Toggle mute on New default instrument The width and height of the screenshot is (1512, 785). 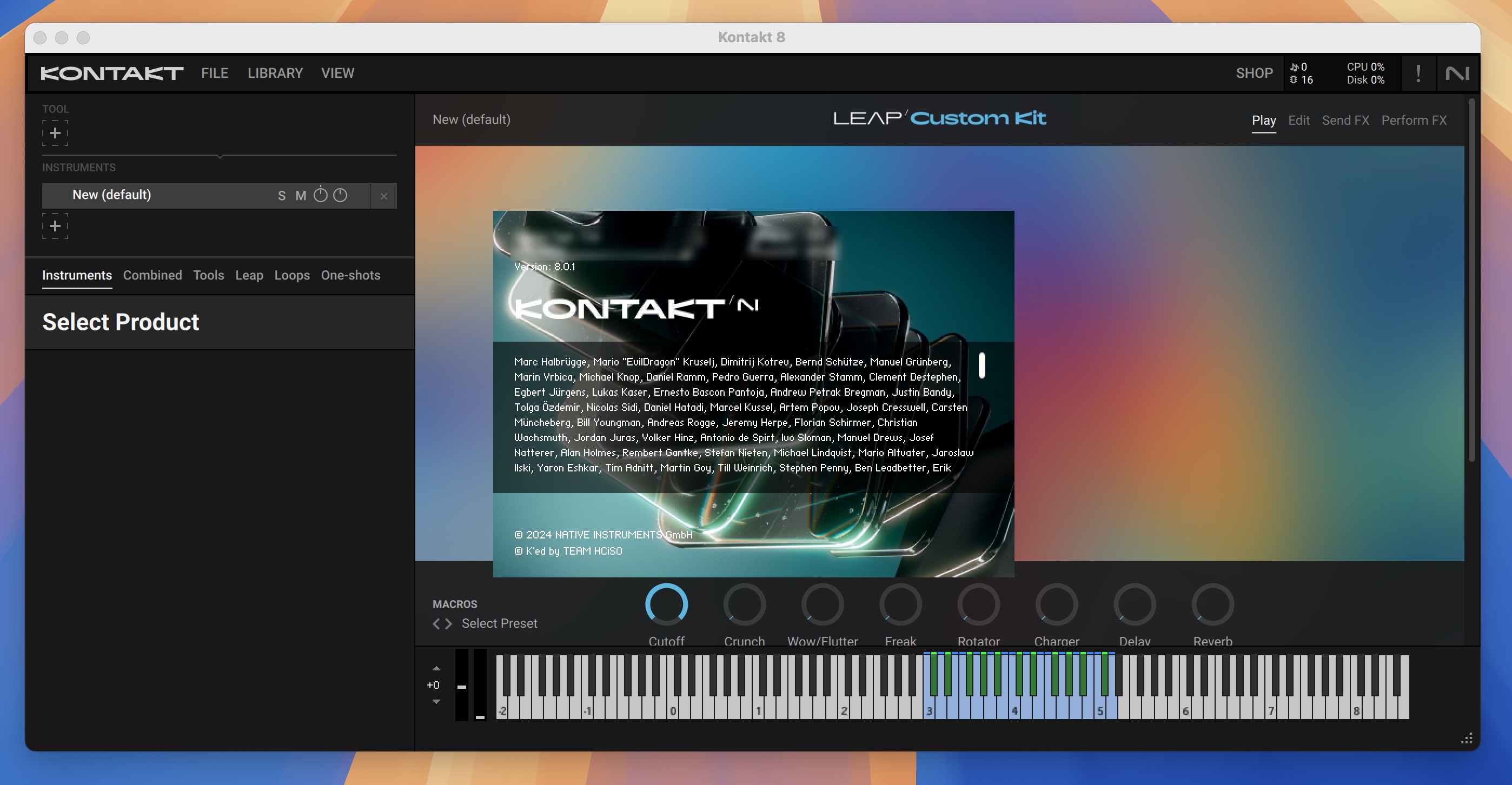(x=301, y=196)
